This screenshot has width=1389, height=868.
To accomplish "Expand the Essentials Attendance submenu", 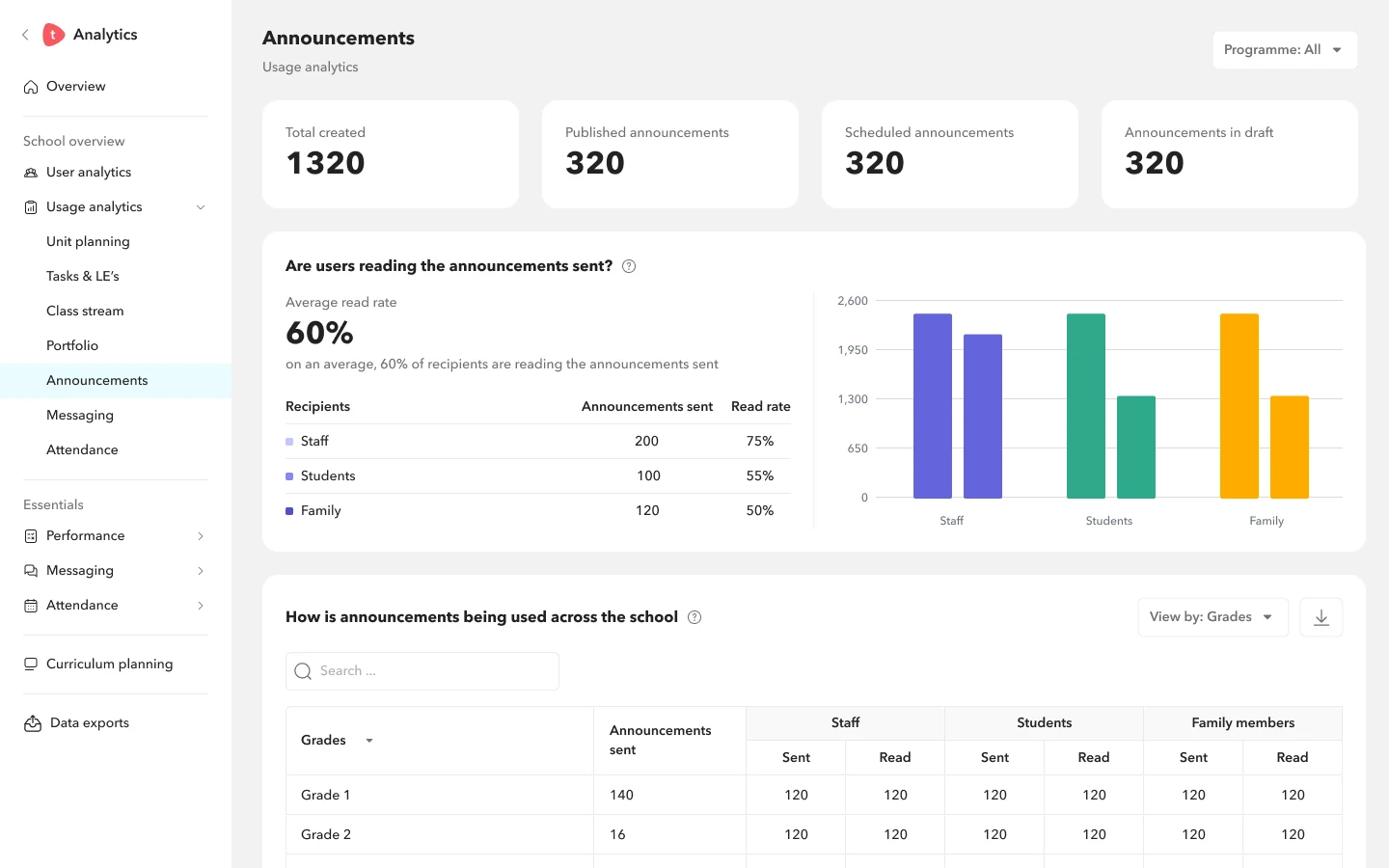I will click(201, 606).
